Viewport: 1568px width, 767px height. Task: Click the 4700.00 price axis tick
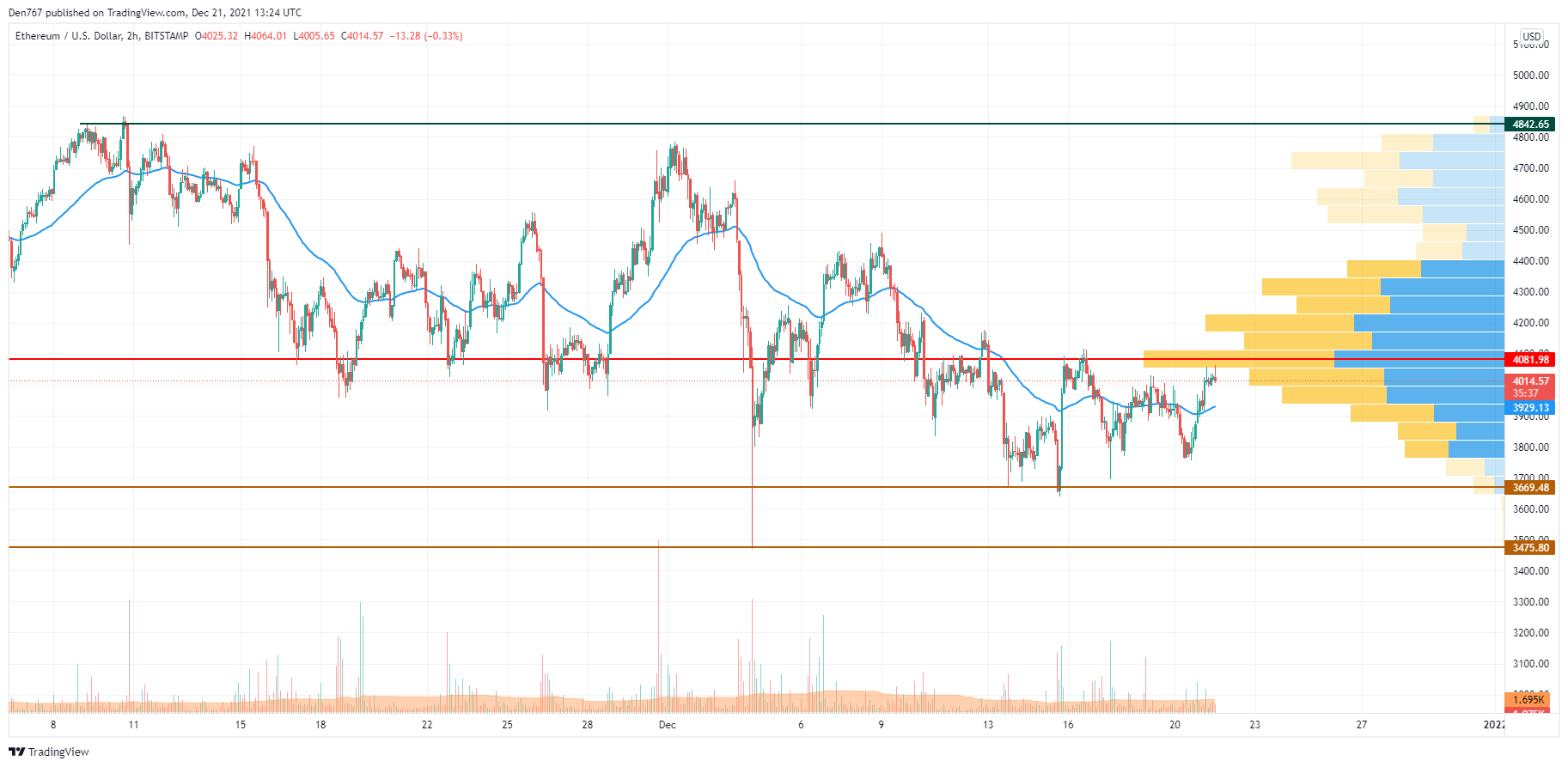tap(1531, 168)
